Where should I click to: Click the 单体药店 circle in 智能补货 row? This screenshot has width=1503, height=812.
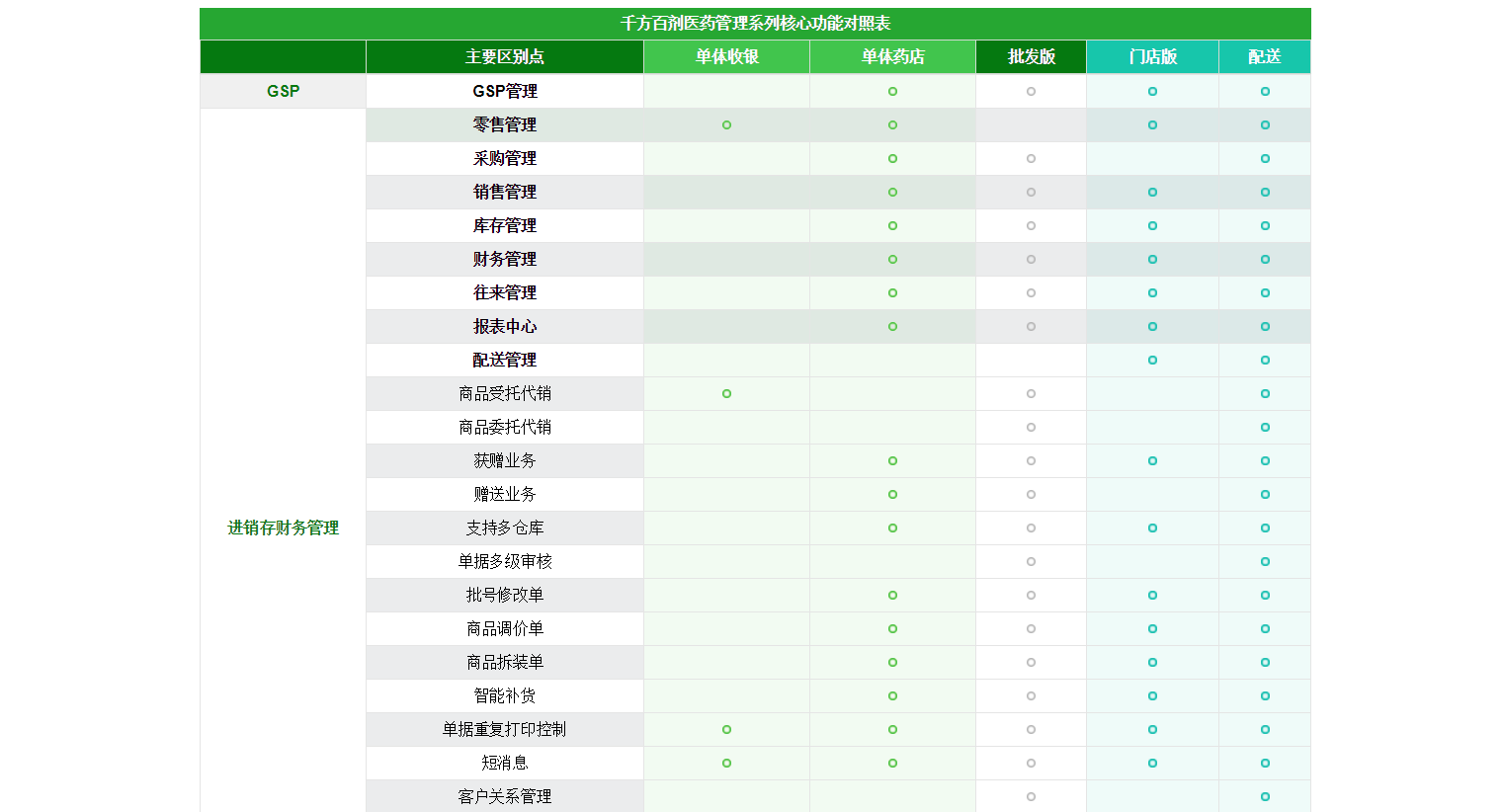892,695
